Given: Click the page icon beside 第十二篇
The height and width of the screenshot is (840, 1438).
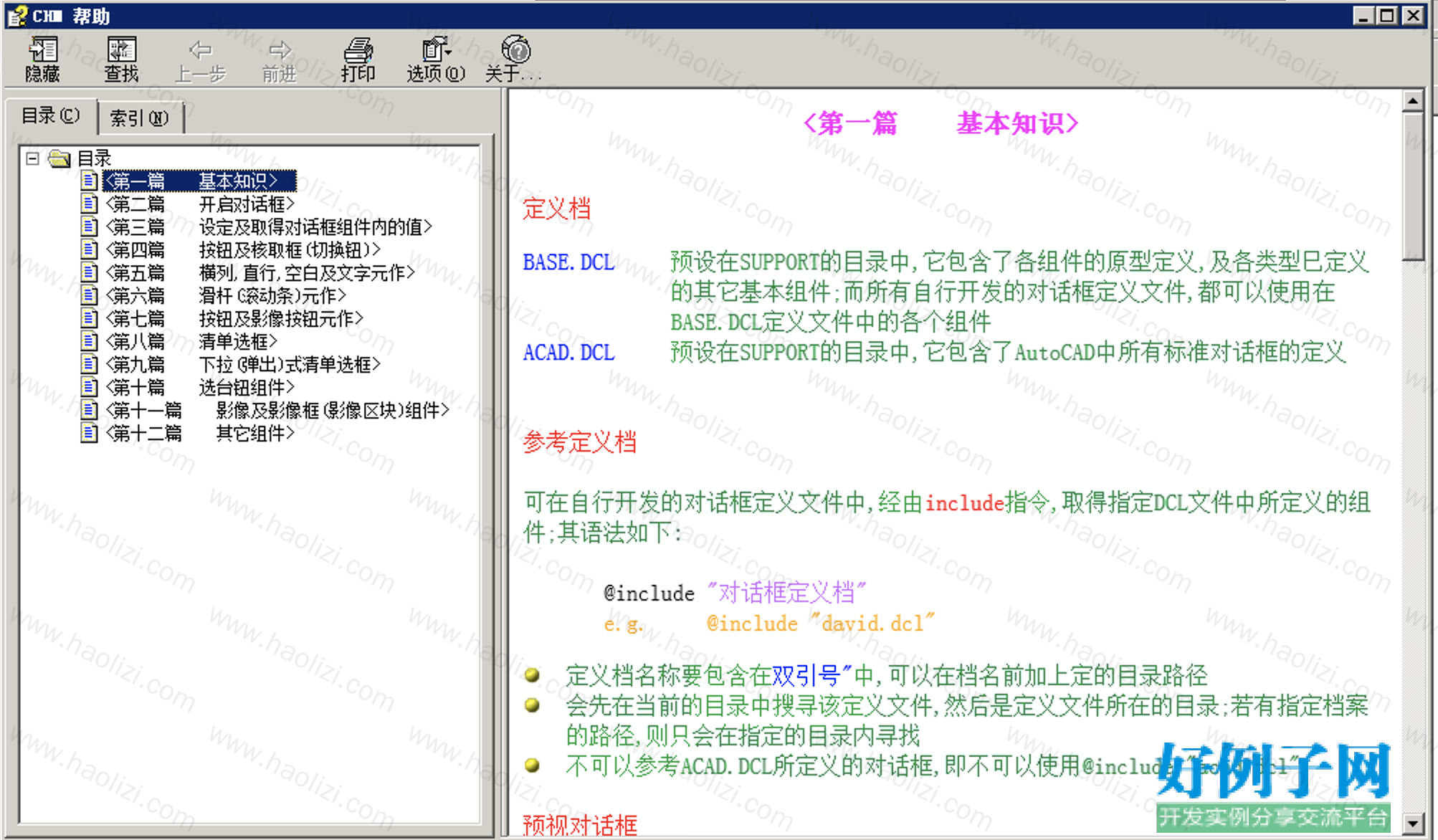Looking at the screenshot, I should click(x=89, y=433).
